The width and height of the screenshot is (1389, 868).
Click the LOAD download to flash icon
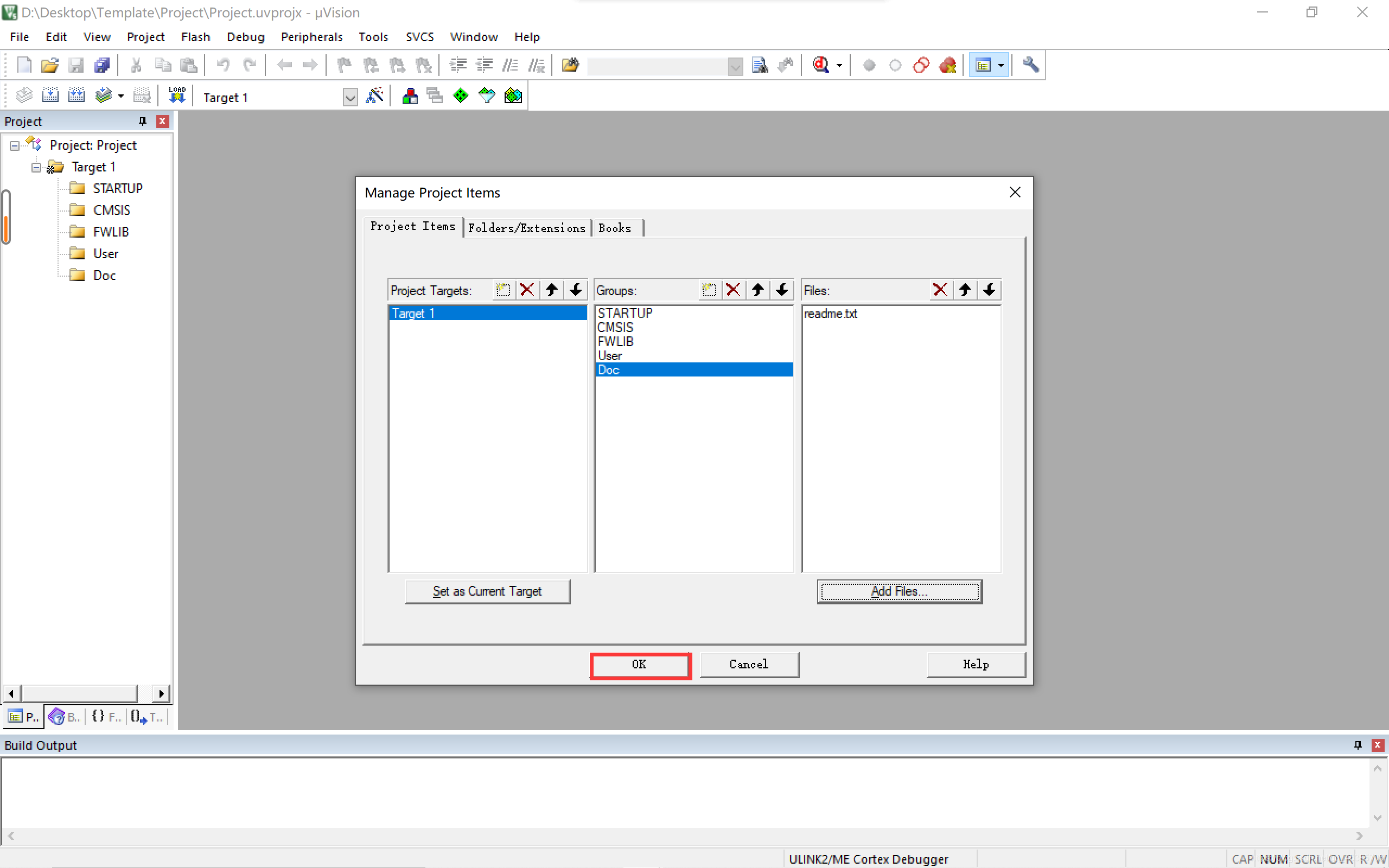177,95
